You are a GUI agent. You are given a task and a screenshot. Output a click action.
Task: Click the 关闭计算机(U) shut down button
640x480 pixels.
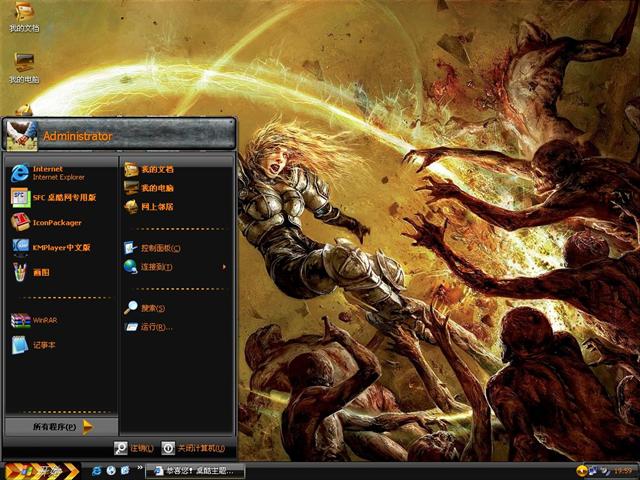[193, 448]
